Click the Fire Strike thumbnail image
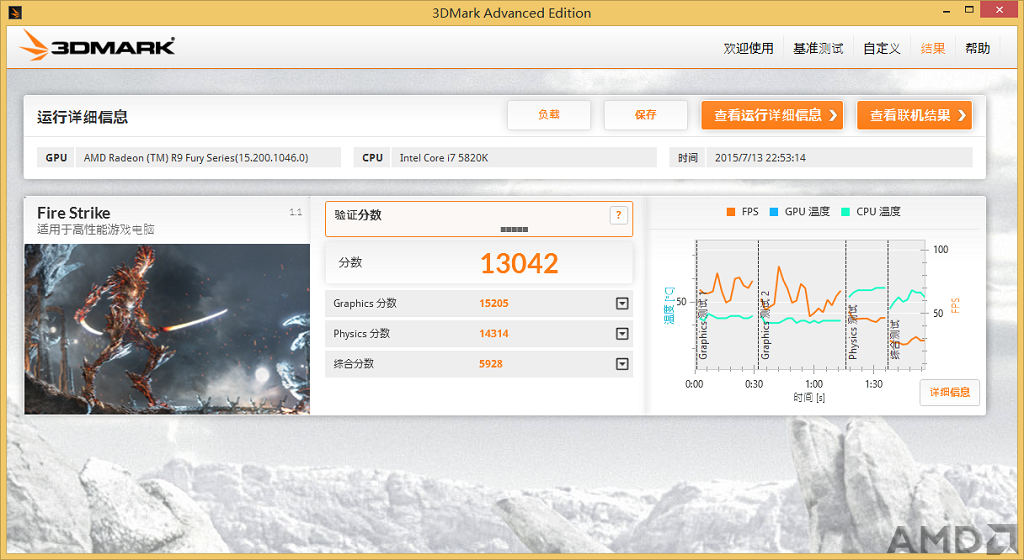Screen dimensions: 1024x560 (x=167, y=329)
